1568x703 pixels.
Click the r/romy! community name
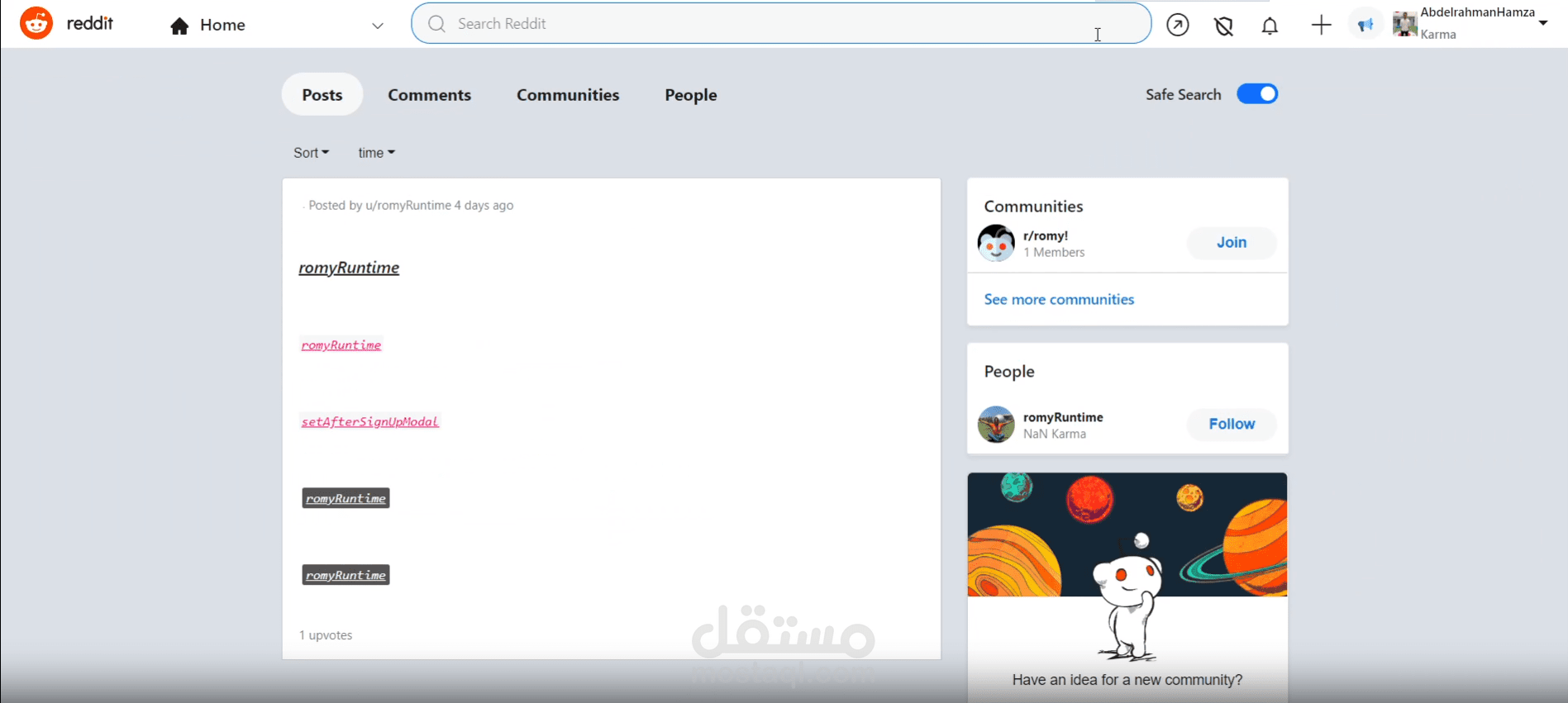tap(1046, 235)
